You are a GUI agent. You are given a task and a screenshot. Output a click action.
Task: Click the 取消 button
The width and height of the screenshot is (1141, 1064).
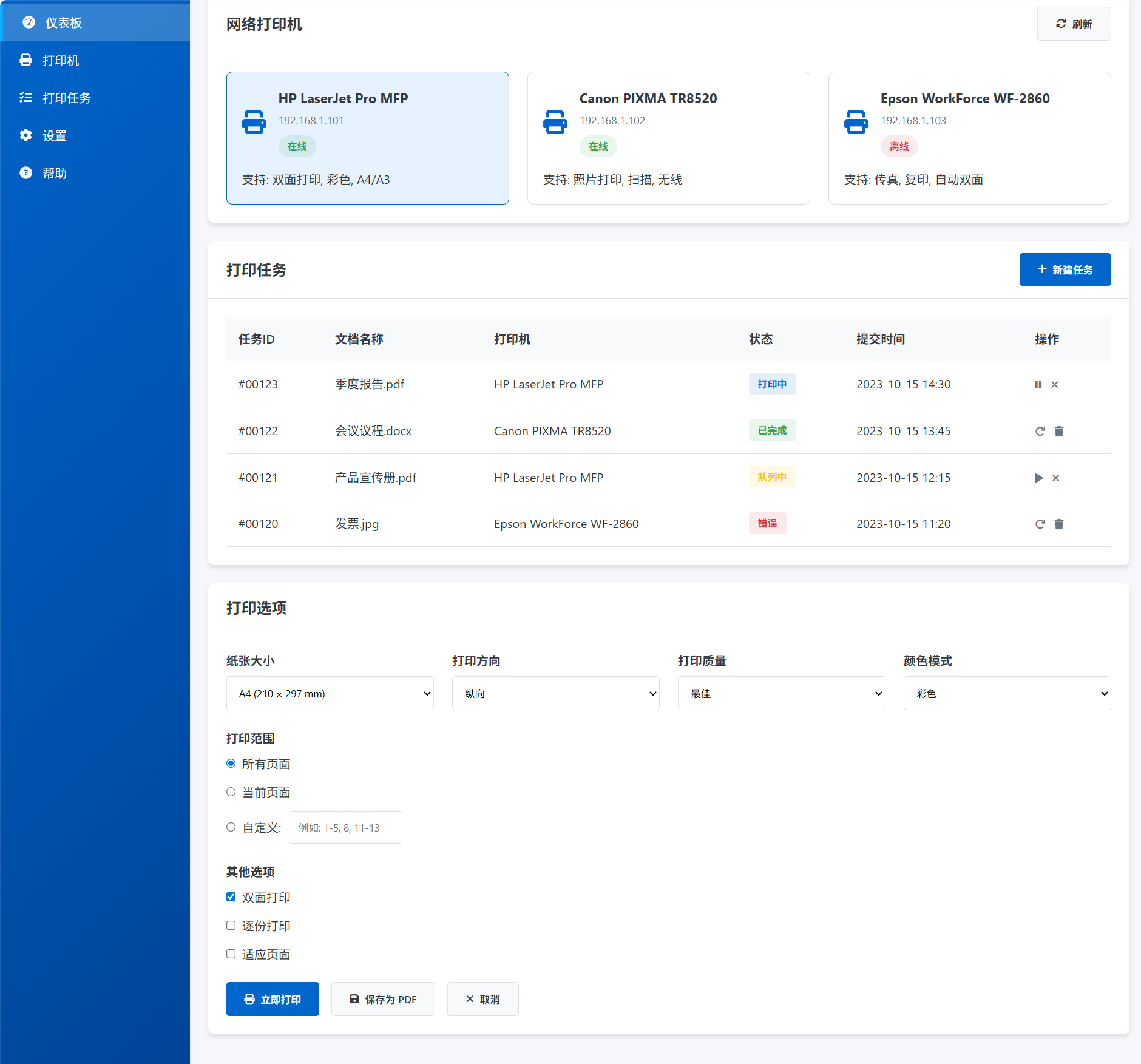[x=483, y=999]
